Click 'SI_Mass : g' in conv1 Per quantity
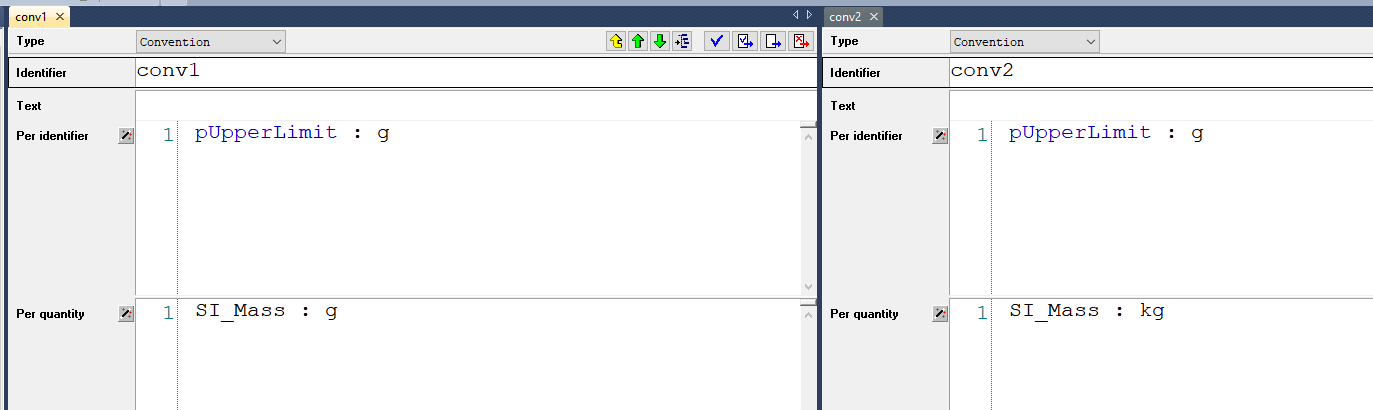The height and width of the screenshot is (410, 1373). (x=266, y=311)
